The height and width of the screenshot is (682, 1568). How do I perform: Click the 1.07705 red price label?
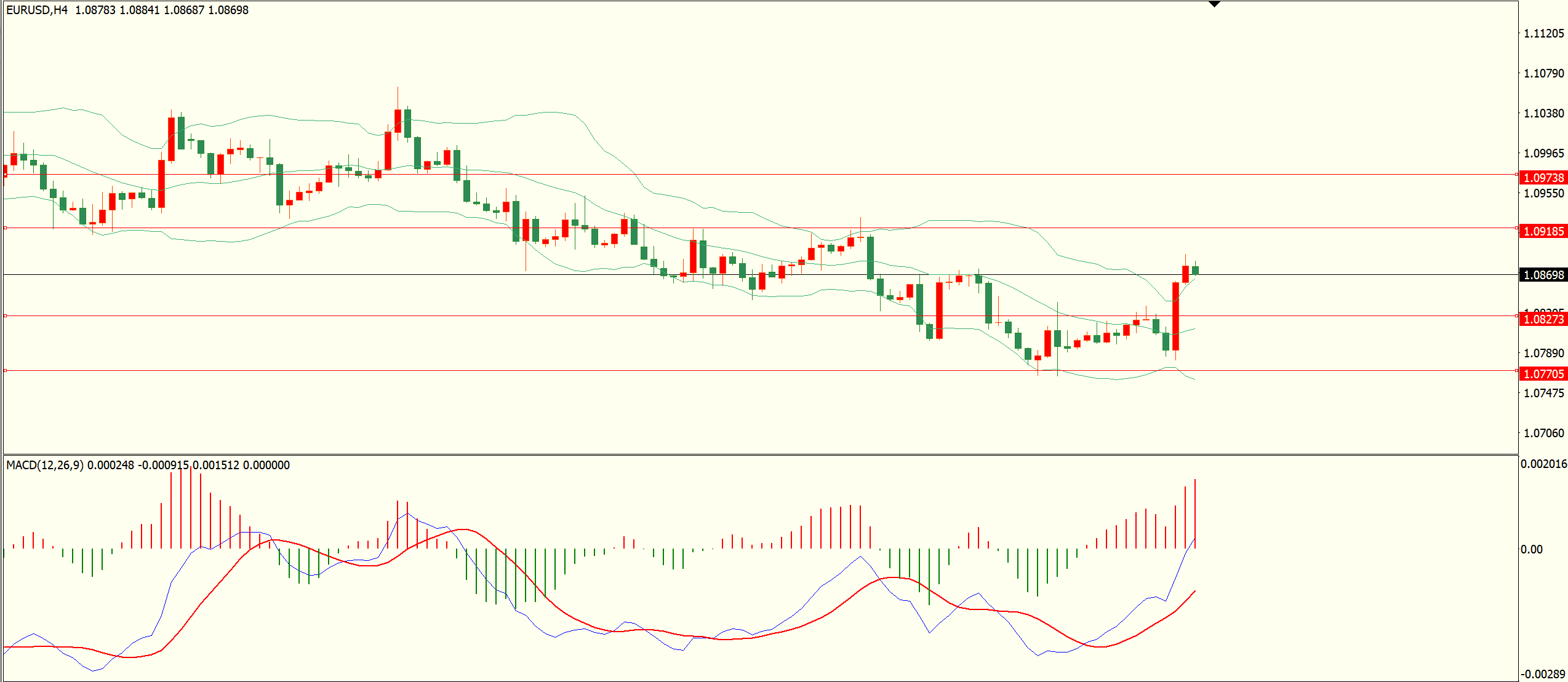[x=1543, y=374]
